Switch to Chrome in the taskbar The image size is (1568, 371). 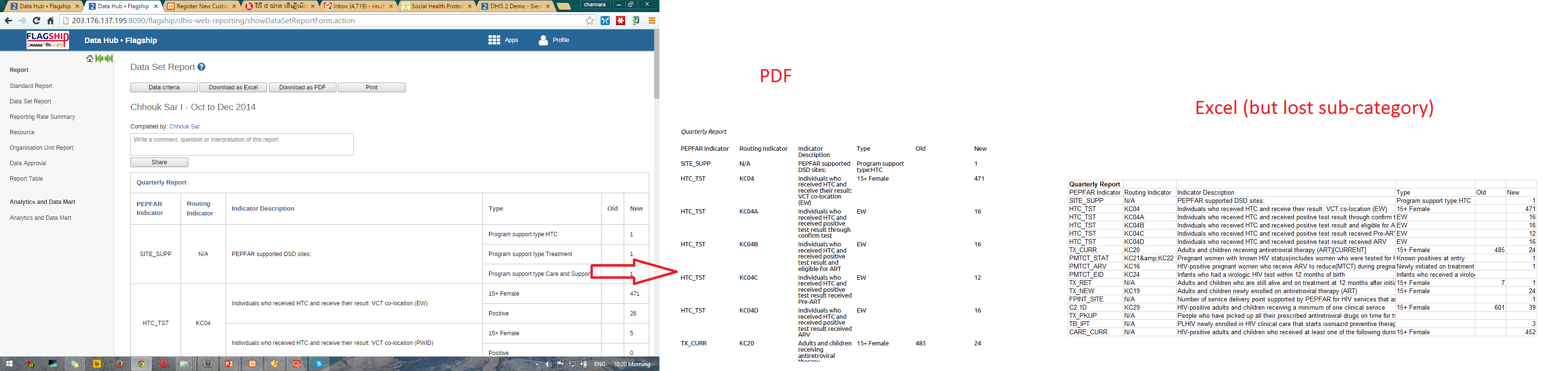pos(141,364)
